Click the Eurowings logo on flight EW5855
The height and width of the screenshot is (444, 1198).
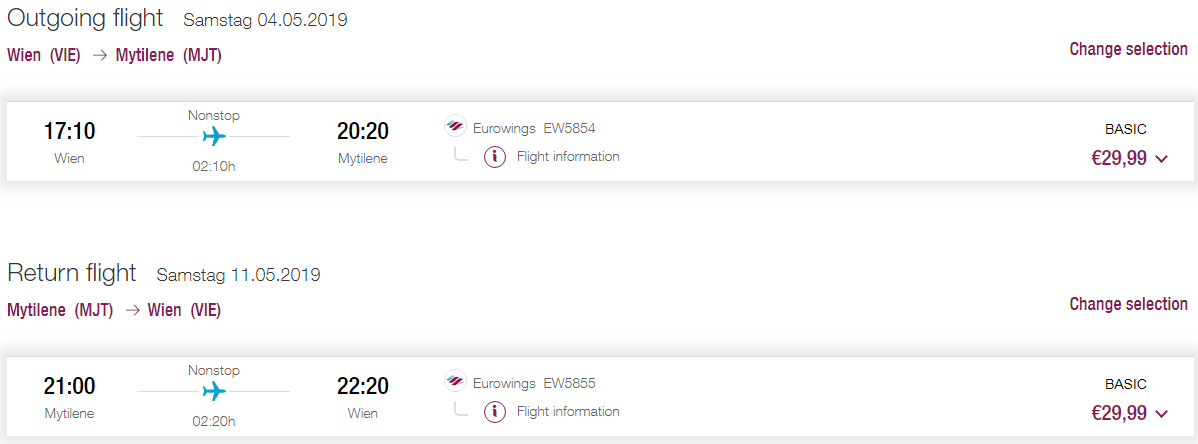(455, 382)
